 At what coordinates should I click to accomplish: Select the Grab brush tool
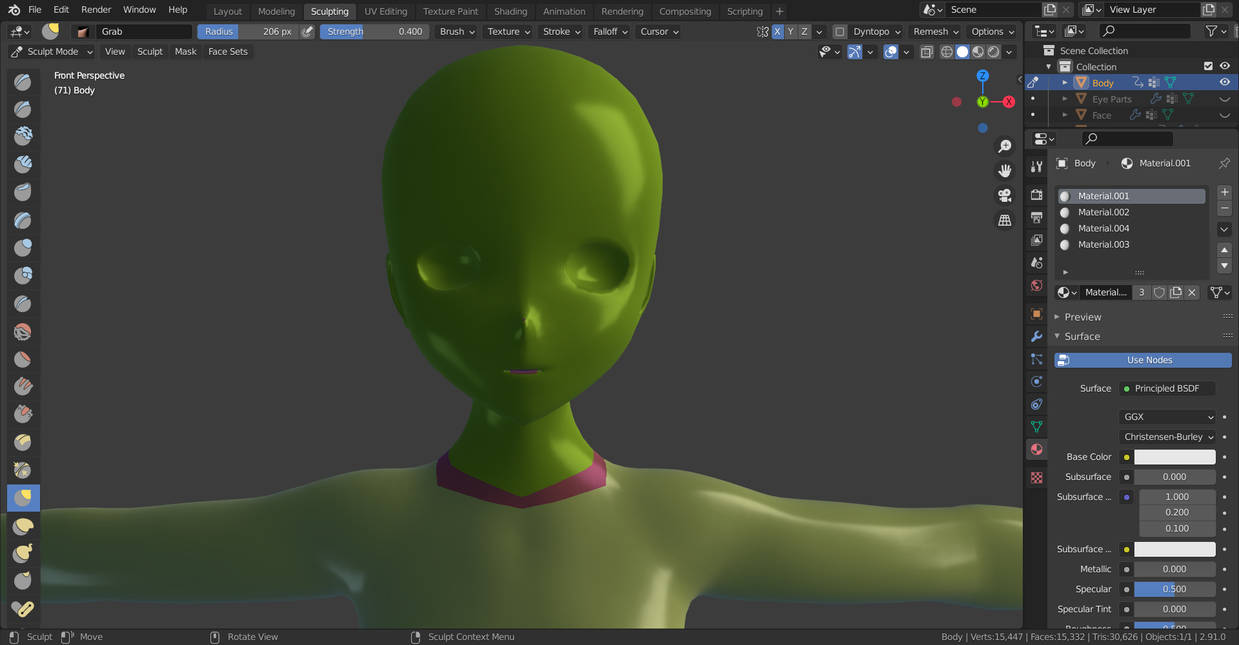[x=23, y=497]
